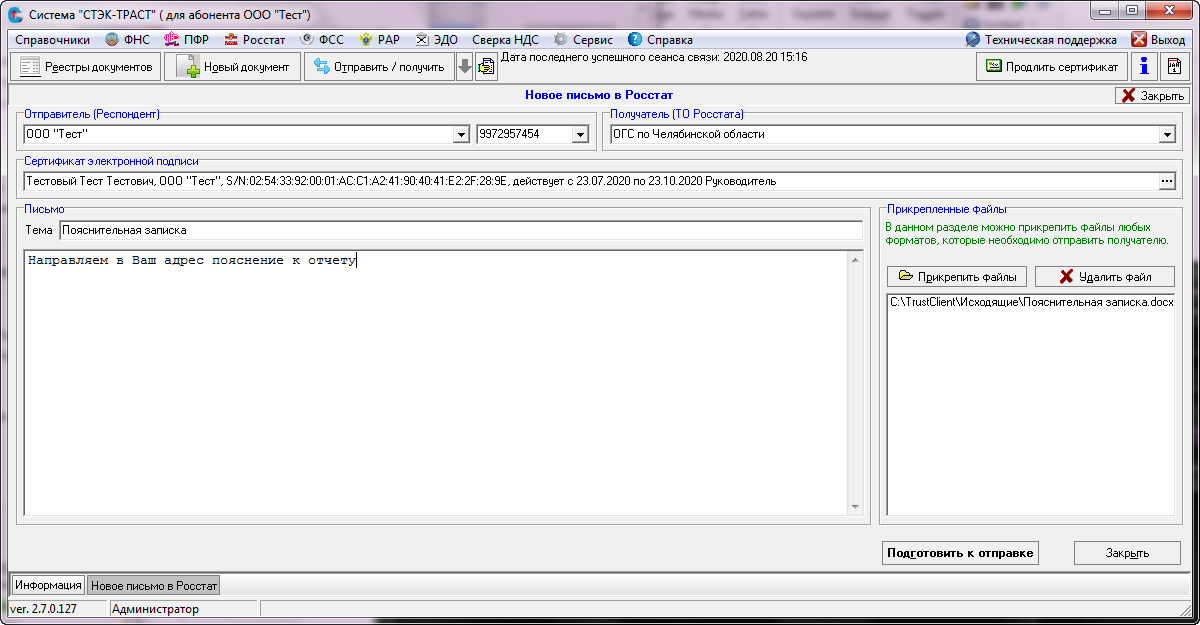Open the Сервис menu

coord(583,40)
